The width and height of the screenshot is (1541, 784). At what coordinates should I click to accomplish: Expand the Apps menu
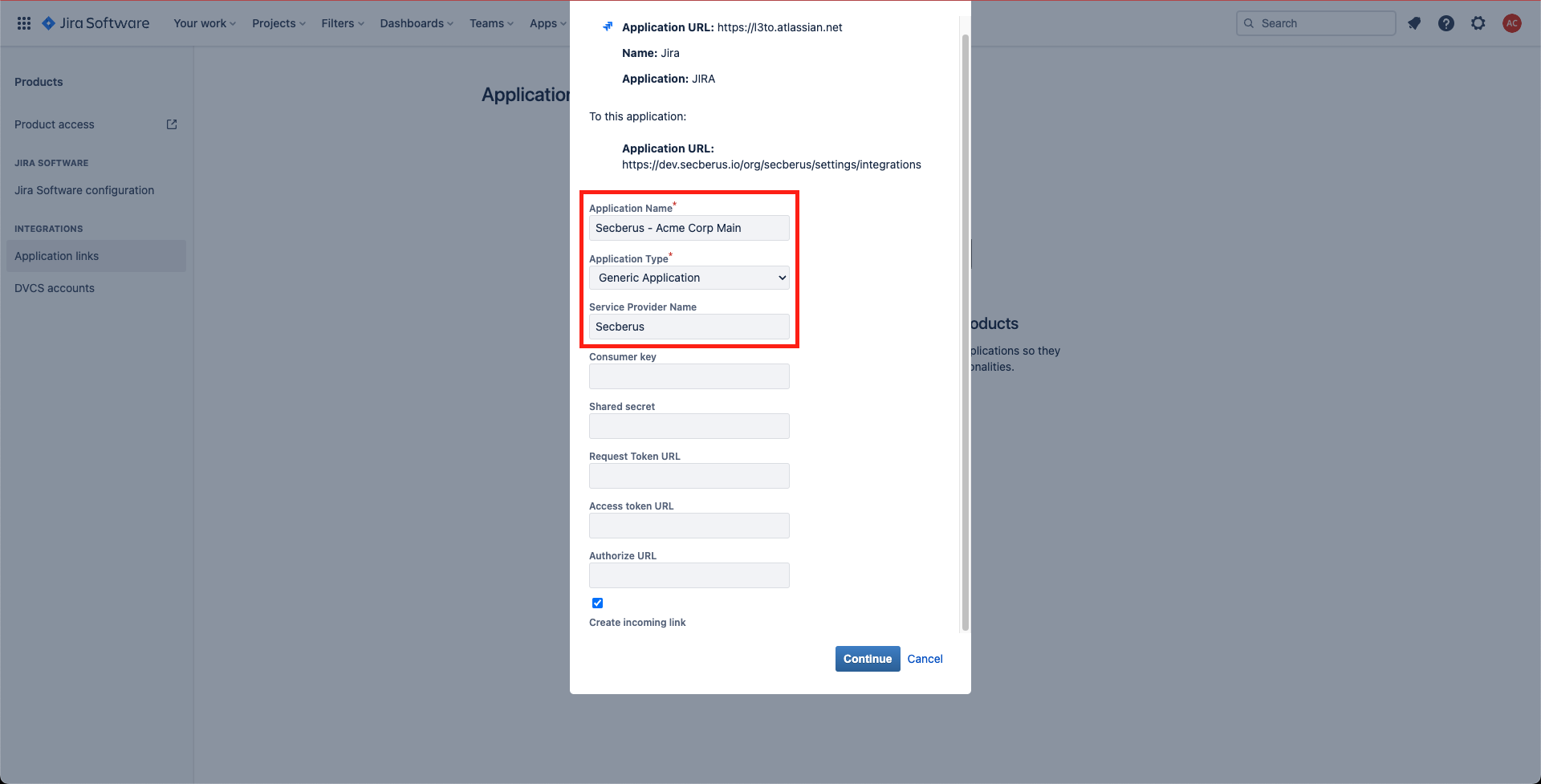point(547,23)
